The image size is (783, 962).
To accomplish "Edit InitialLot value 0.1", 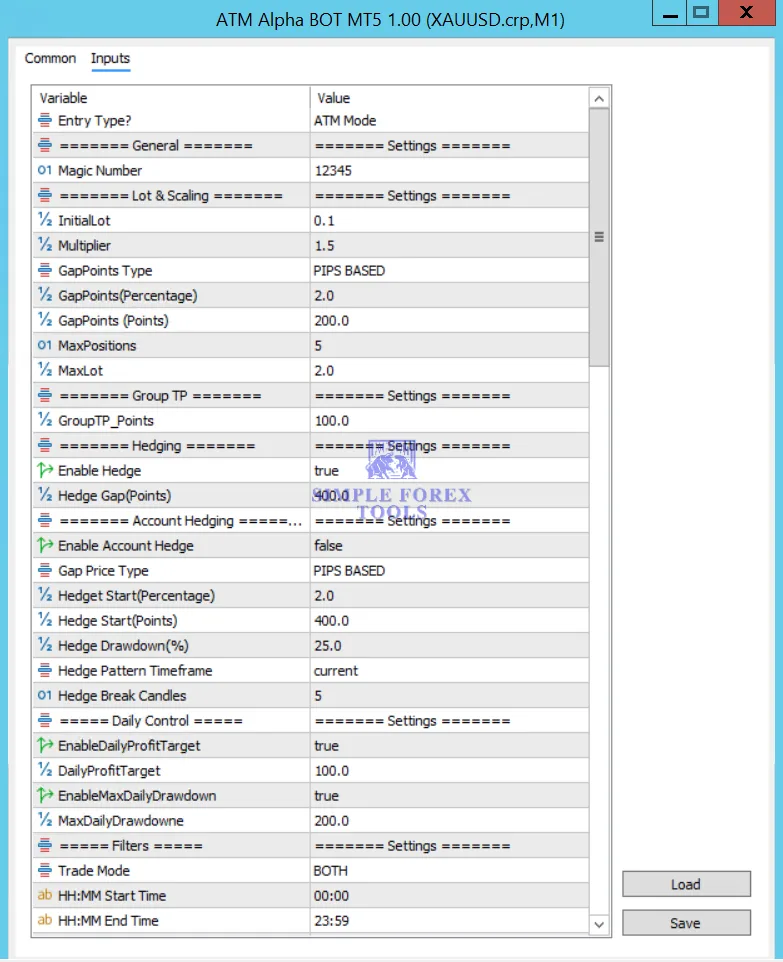I will point(449,220).
